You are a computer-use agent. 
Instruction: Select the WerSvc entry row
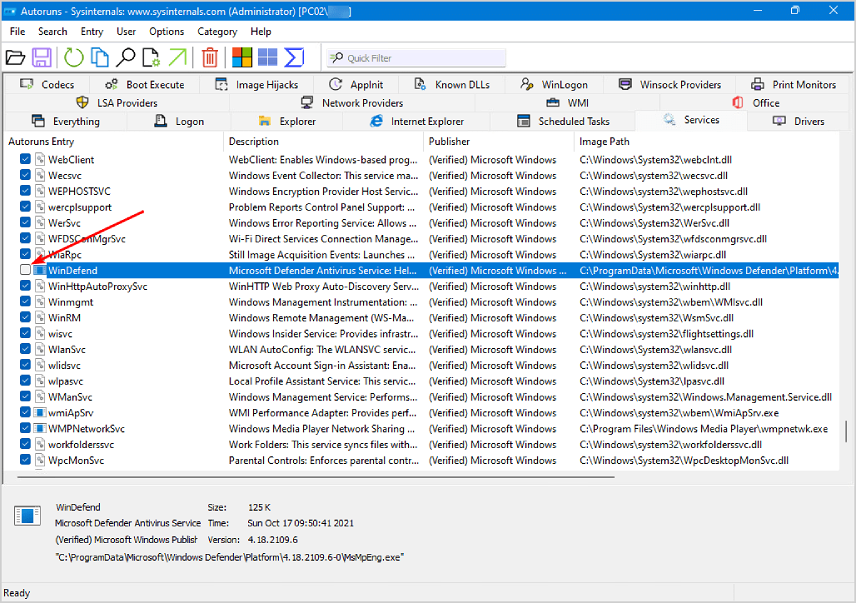click(421, 223)
